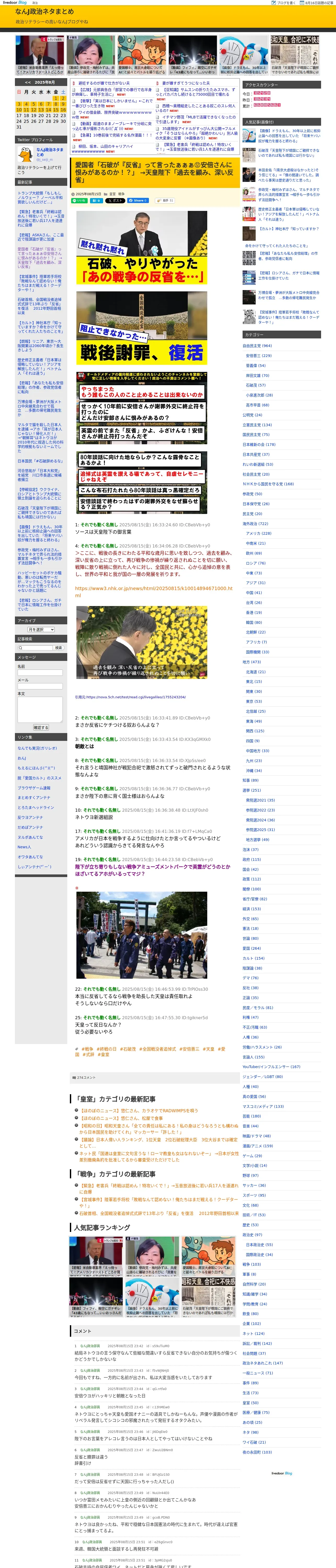The width and height of the screenshot is (336, 1568).
Task: Open the 中国 (41) category
Action: (254, 592)
